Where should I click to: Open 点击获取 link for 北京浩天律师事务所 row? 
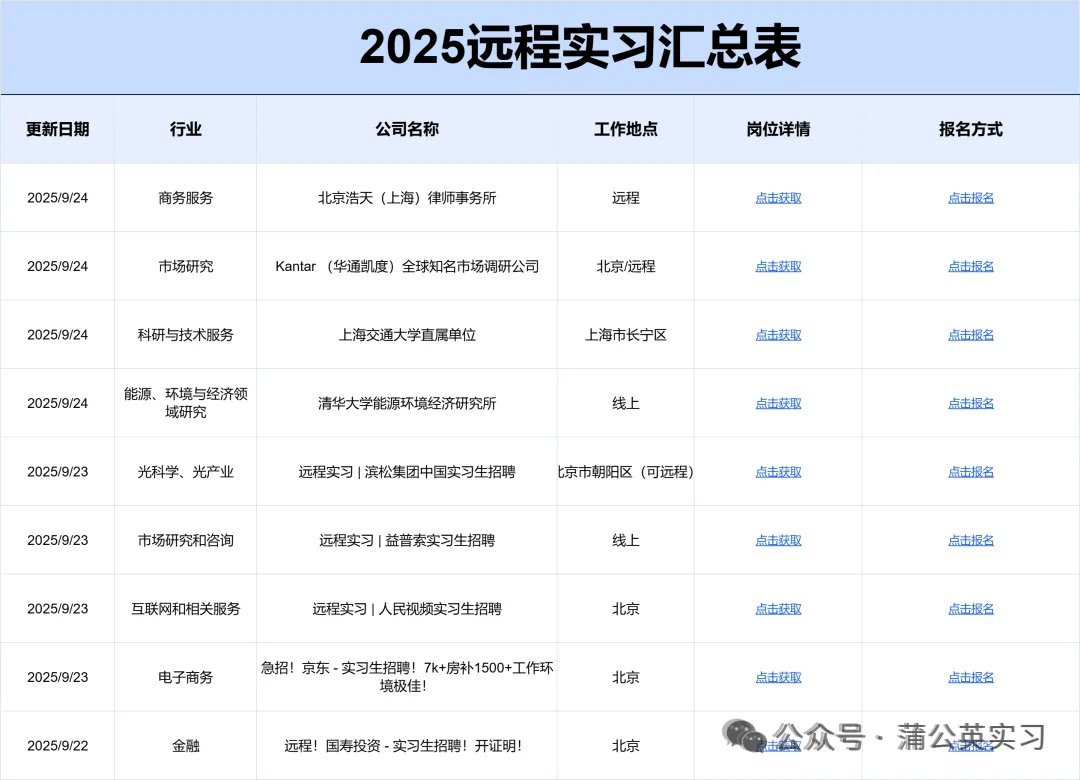tap(778, 198)
